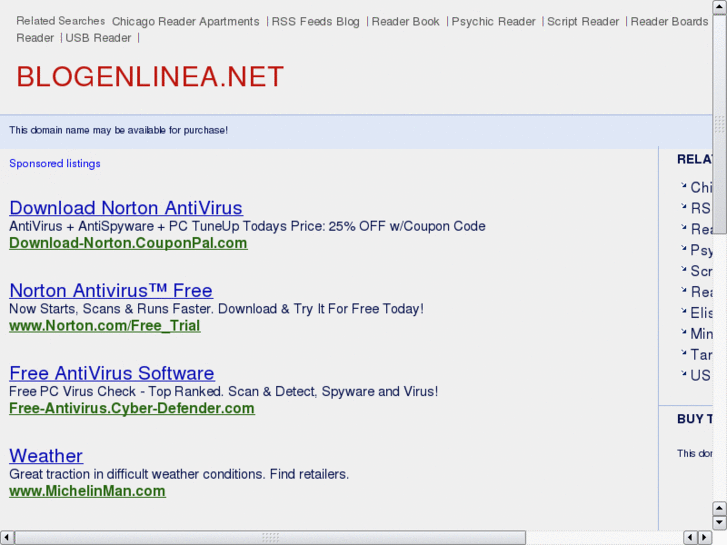Click the vertical scrollbar thumb

point(720,124)
